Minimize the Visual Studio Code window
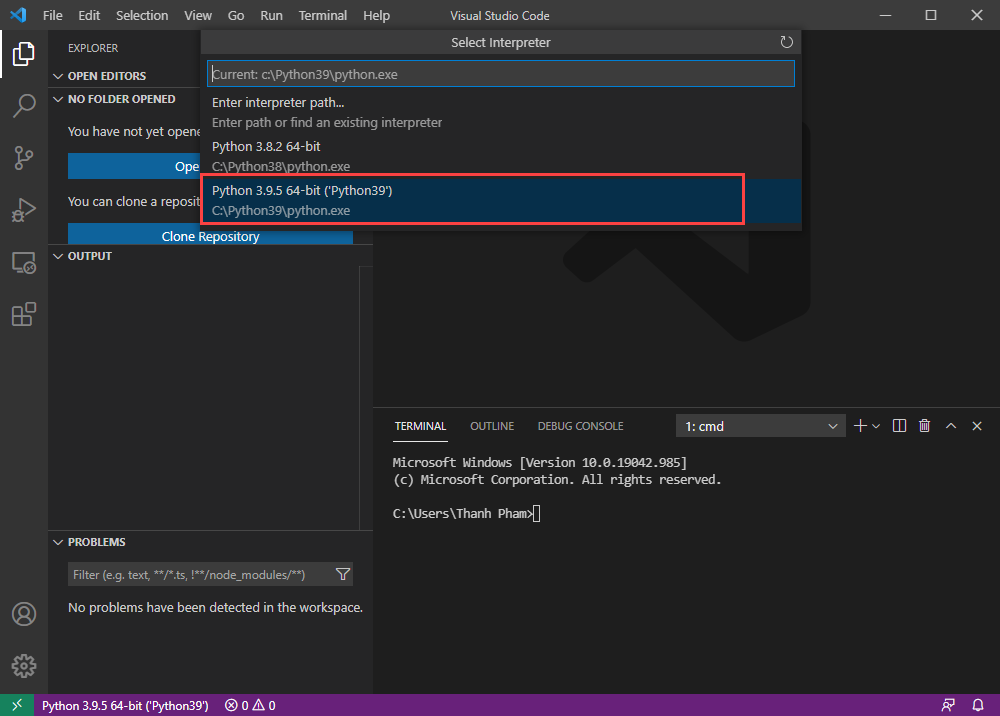 tap(885, 15)
